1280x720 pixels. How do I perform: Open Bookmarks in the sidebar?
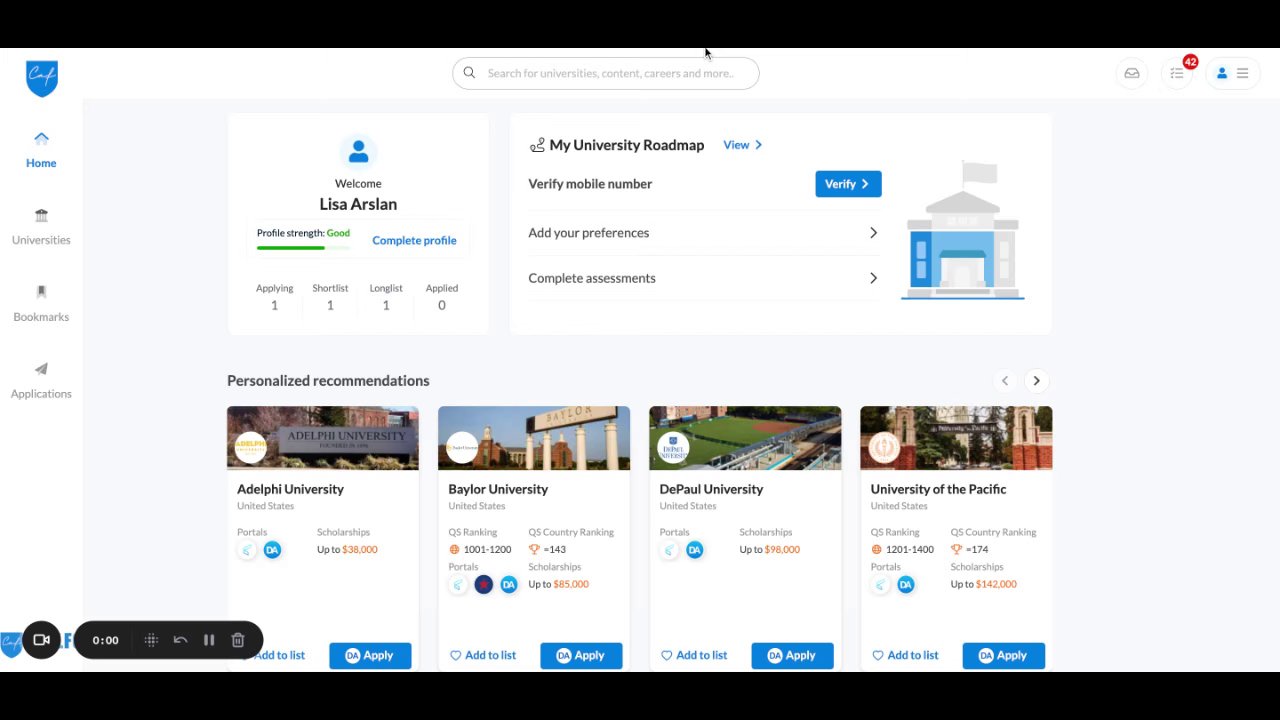(x=41, y=304)
